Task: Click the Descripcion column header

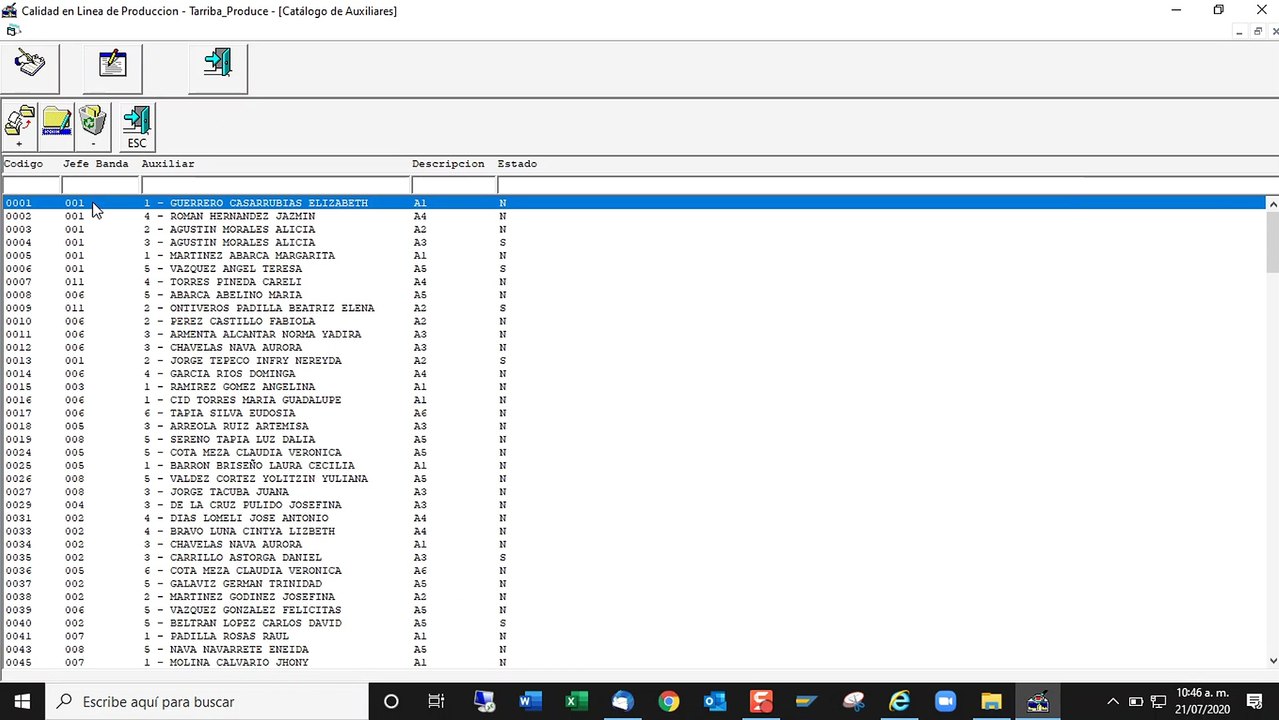Action: click(x=448, y=163)
